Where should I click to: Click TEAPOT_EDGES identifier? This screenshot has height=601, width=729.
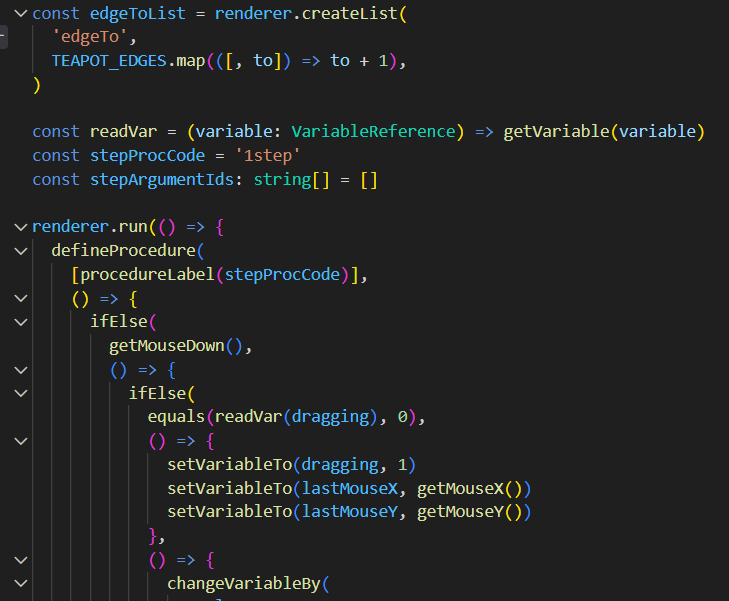tap(109, 61)
